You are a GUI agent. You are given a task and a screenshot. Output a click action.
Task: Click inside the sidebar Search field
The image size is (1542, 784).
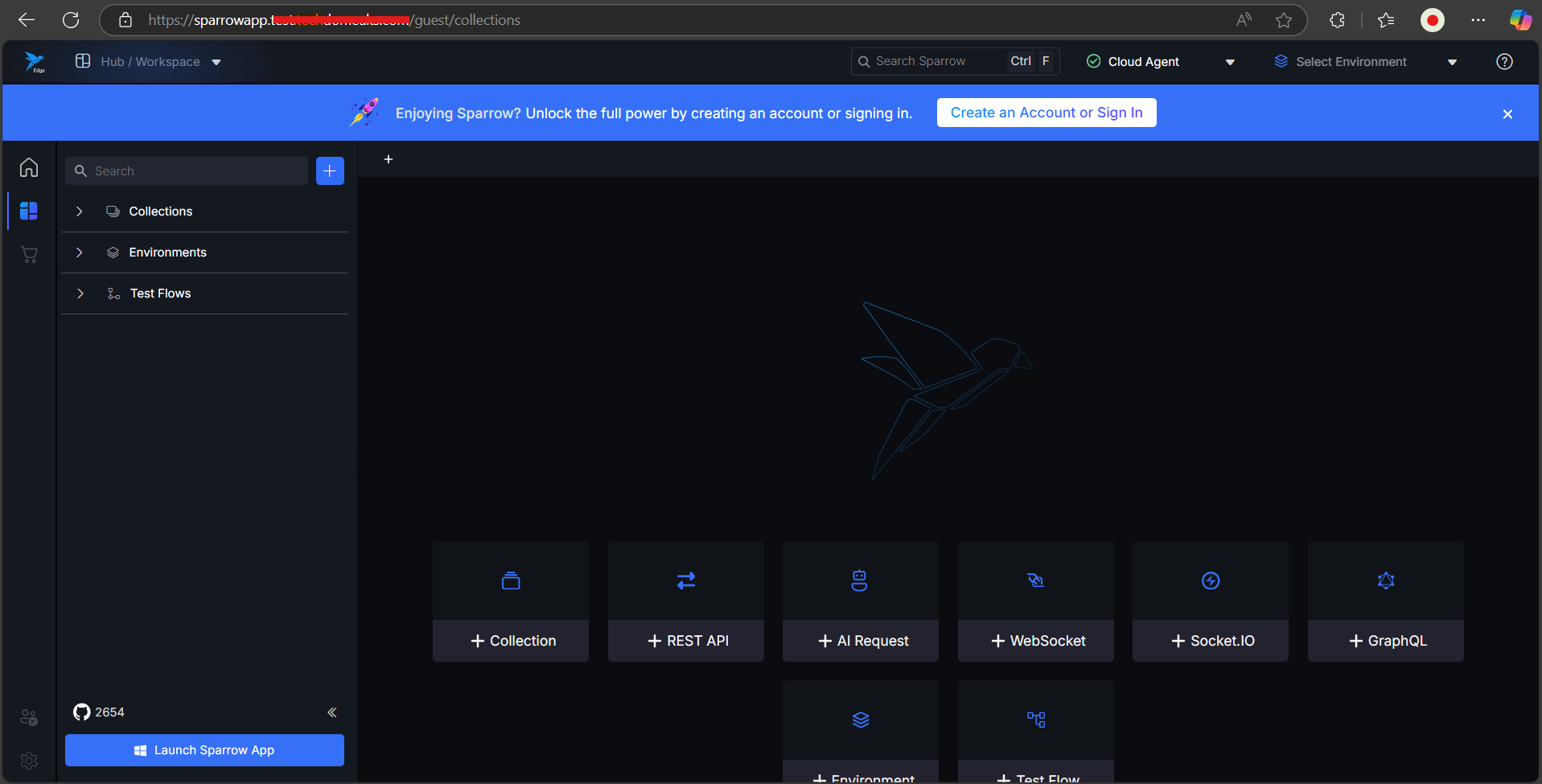[x=185, y=170]
